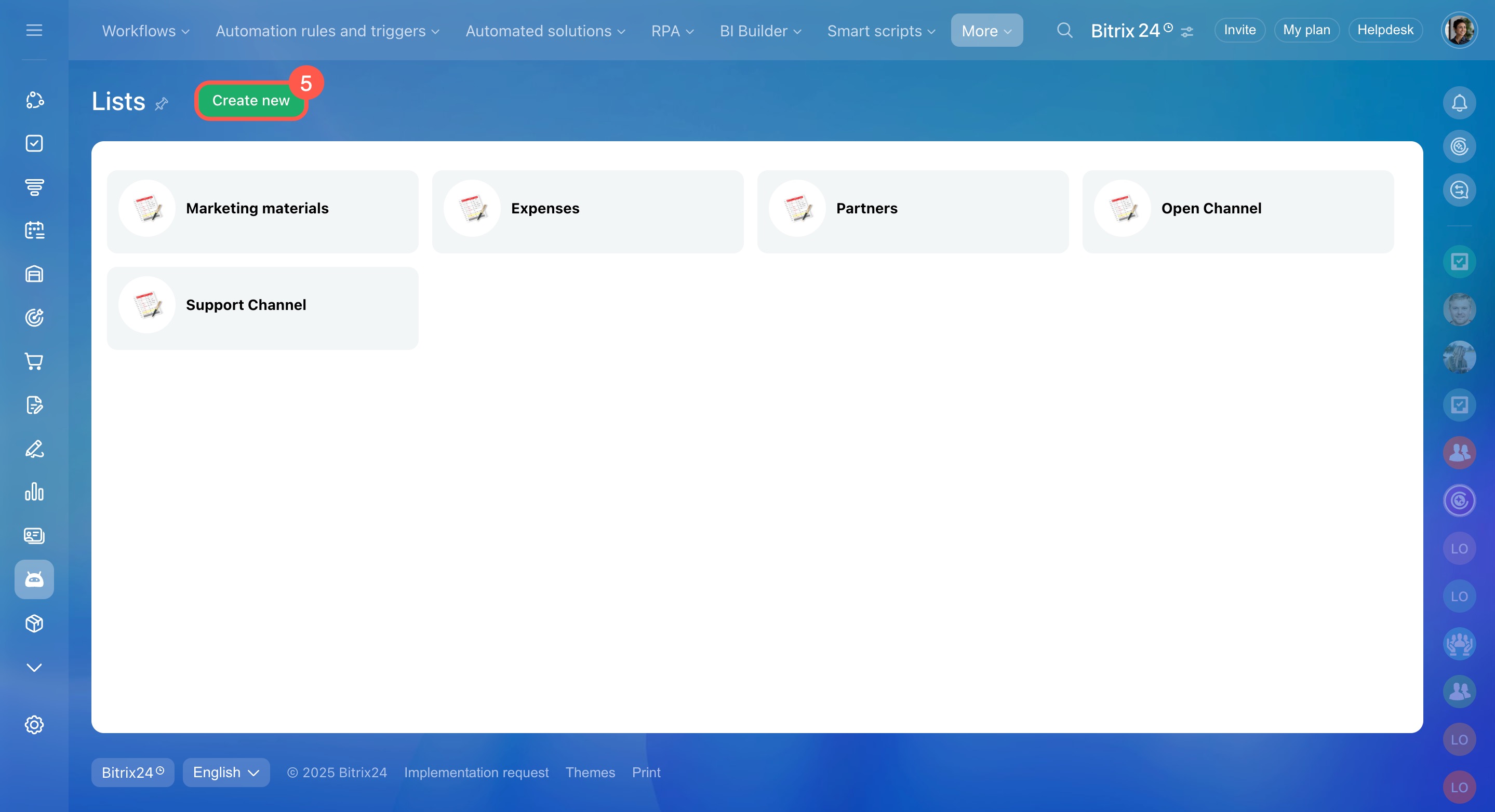Click the Create new button
Image resolution: width=1495 pixels, height=812 pixels.
click(x=251, y=100)
